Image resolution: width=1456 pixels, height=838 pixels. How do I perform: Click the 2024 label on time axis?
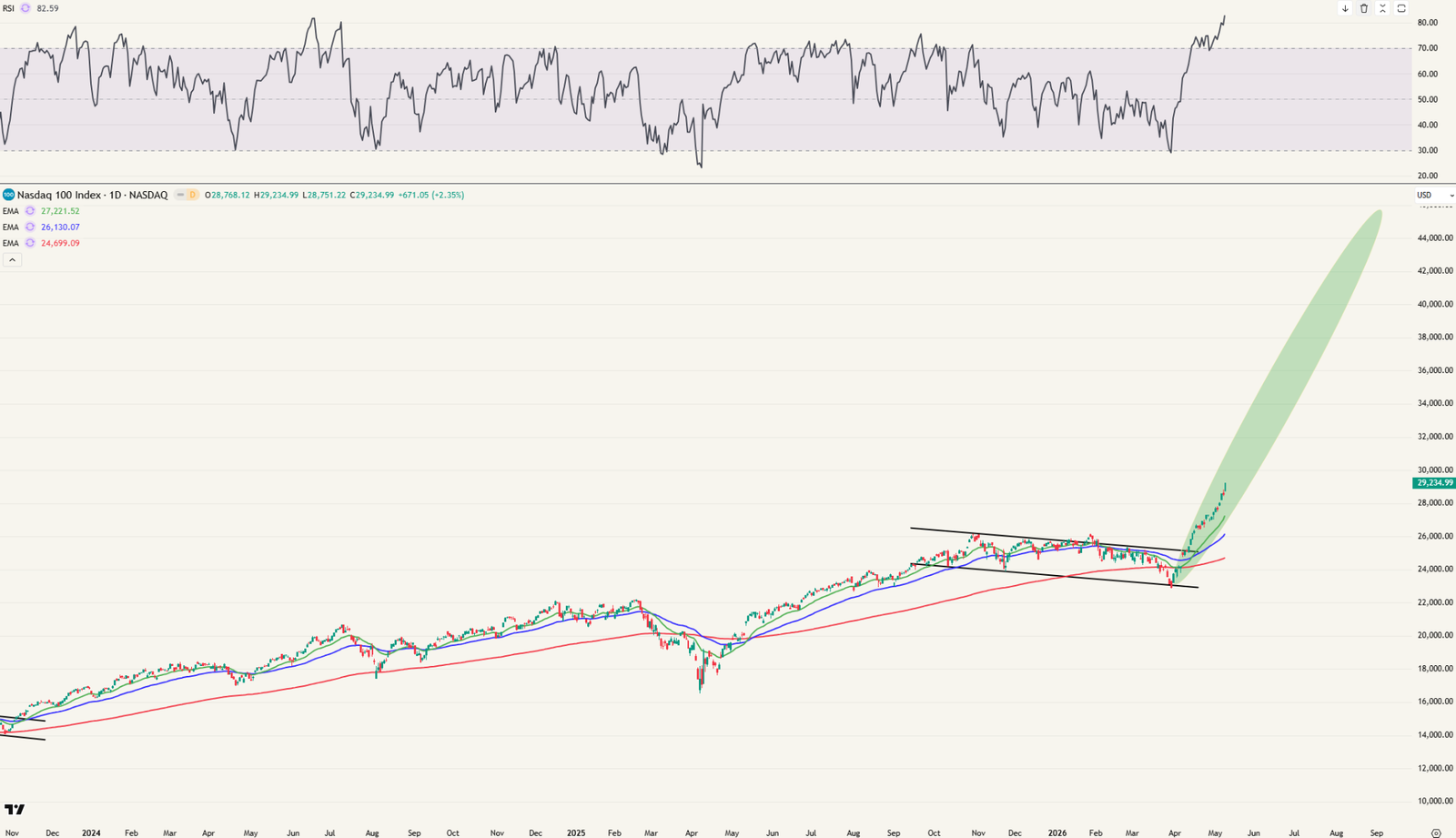click(91, 833)
